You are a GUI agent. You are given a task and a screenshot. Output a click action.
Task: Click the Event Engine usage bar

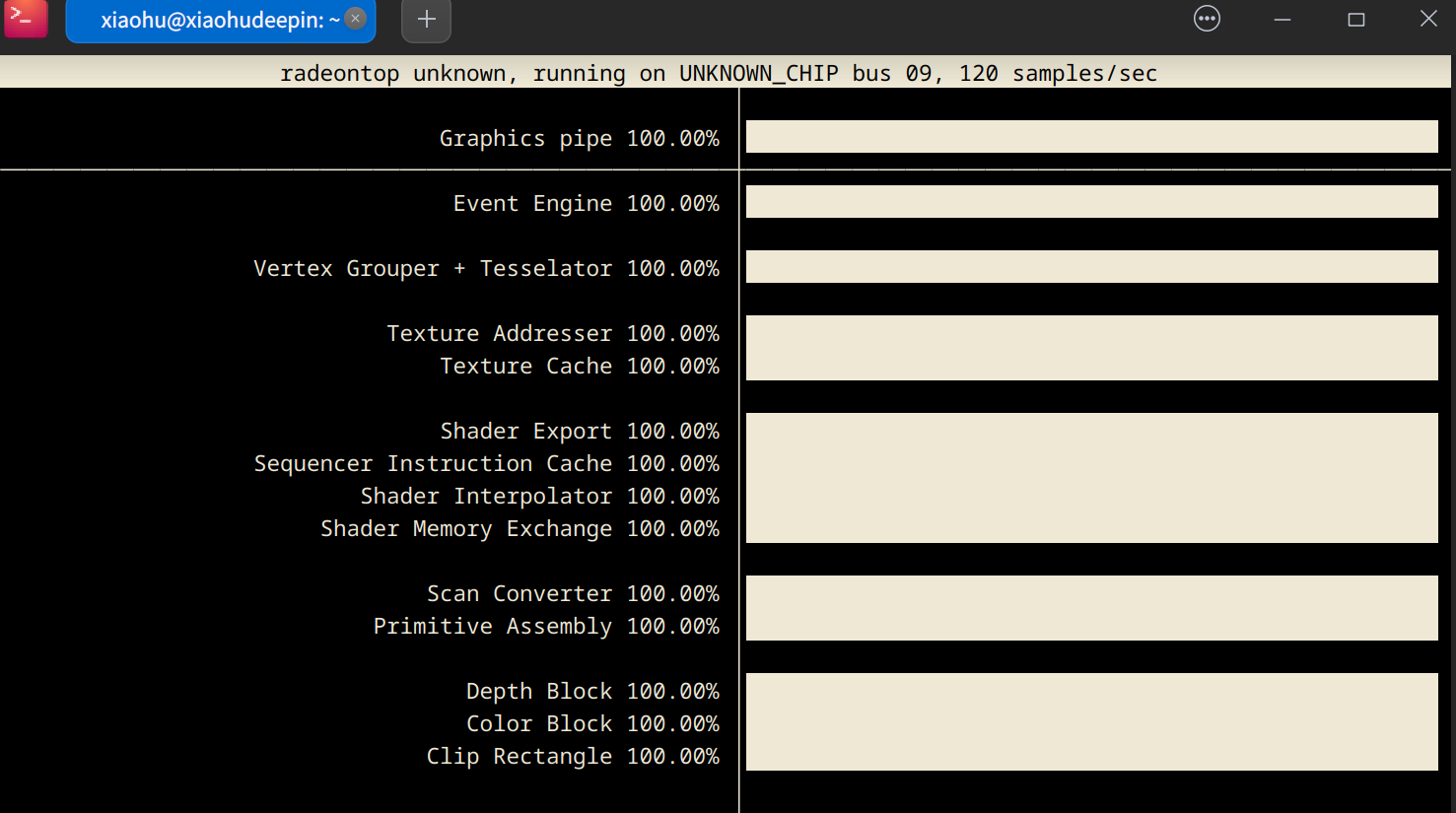1091,202
